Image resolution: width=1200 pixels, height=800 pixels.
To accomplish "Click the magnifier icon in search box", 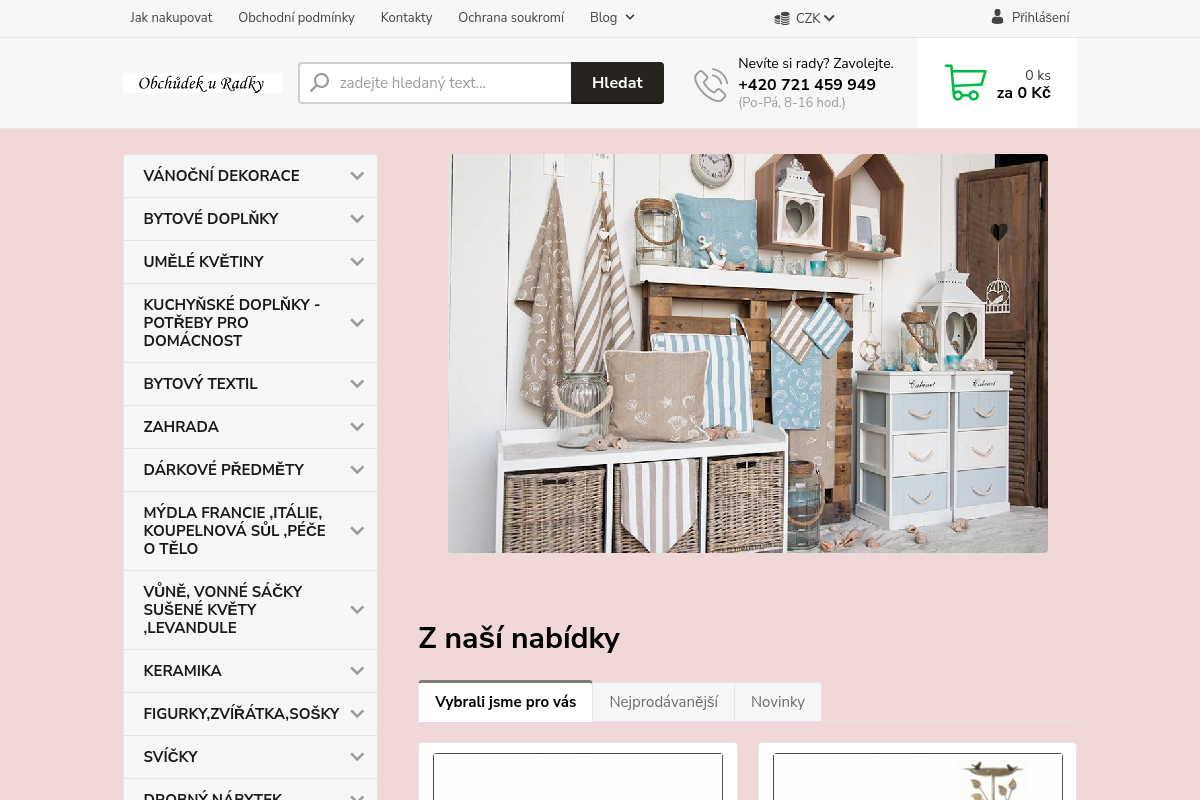I will tap(320, 83).
